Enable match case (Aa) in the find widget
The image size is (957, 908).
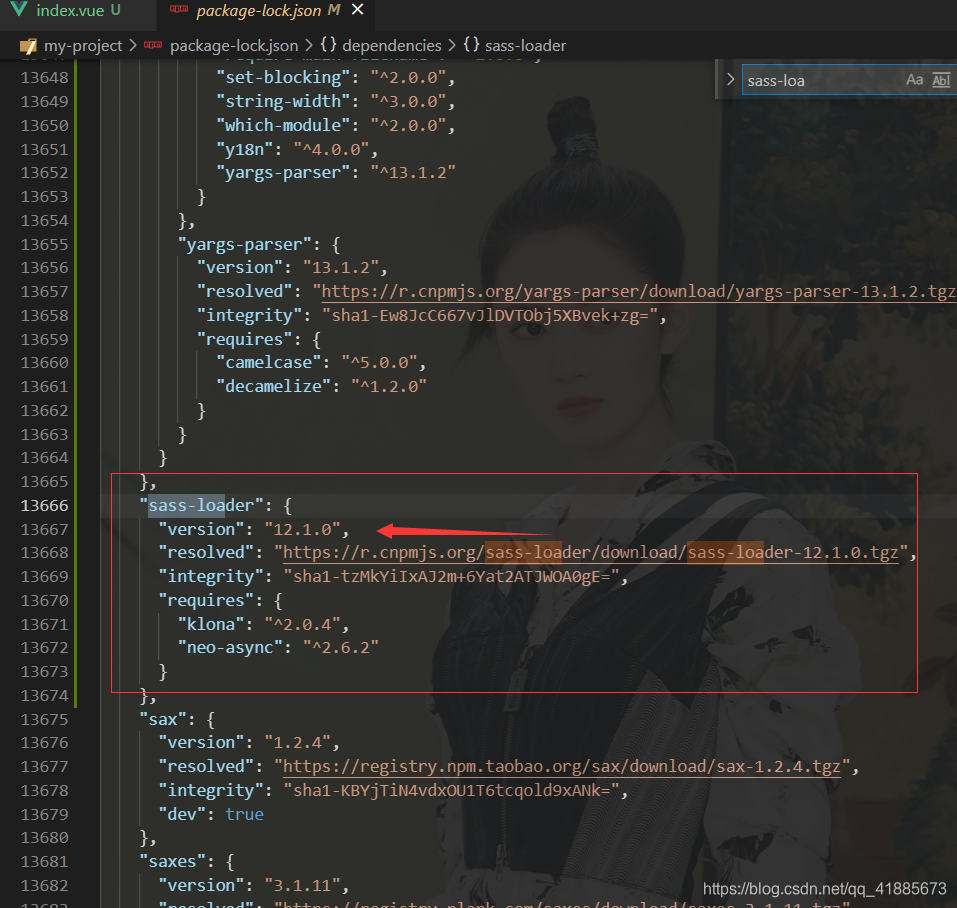click(x=914, y=79)
